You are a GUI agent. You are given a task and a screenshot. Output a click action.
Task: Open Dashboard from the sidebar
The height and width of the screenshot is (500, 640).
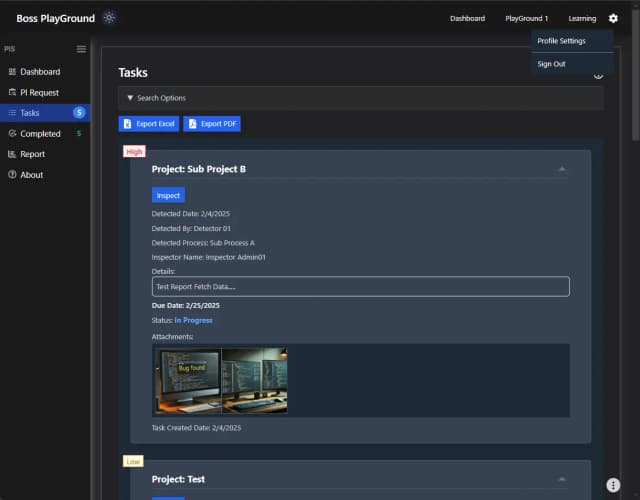[40, 72]
